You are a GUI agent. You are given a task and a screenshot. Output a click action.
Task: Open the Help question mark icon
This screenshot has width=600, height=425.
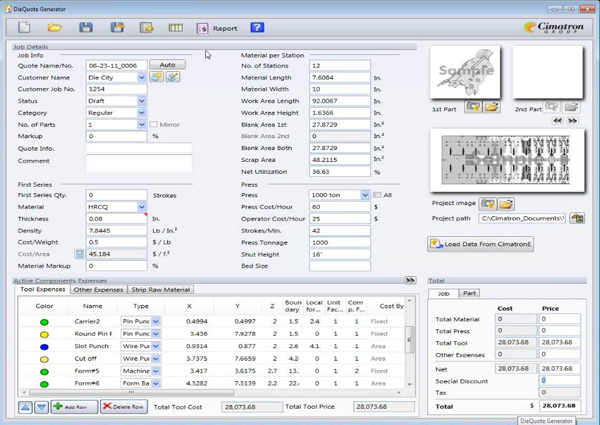pos(257,28)
